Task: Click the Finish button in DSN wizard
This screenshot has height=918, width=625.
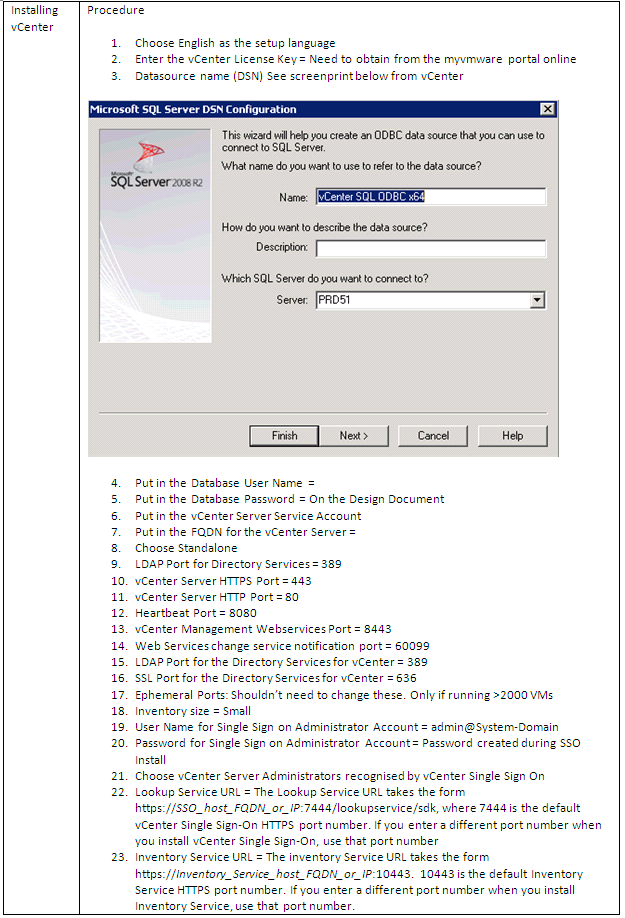Action: [x=284, y=436]
